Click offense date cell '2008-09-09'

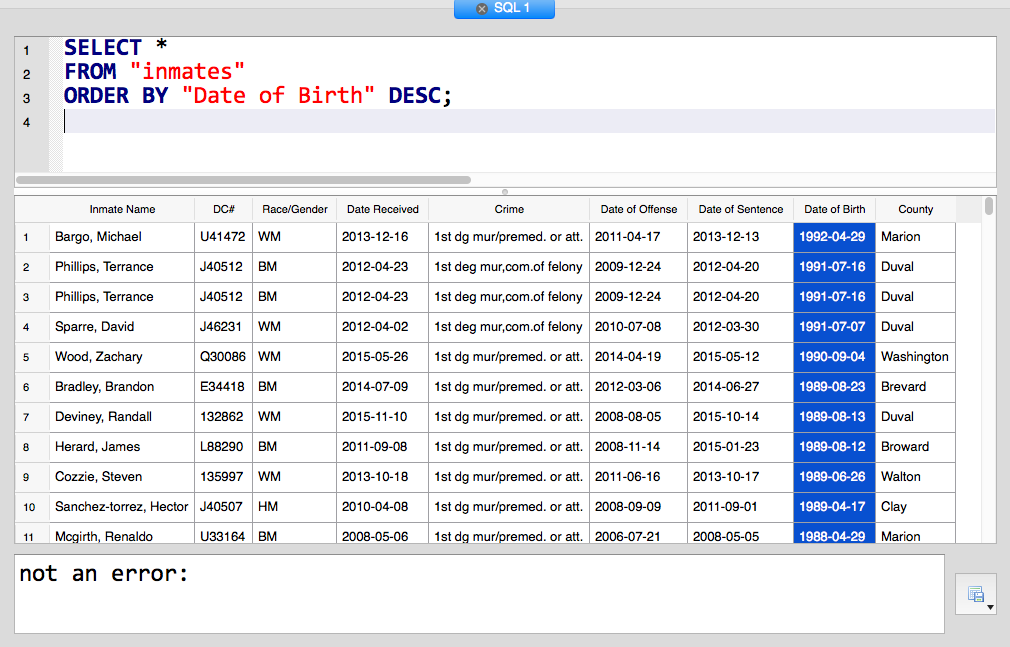click(x=638, y=507)
